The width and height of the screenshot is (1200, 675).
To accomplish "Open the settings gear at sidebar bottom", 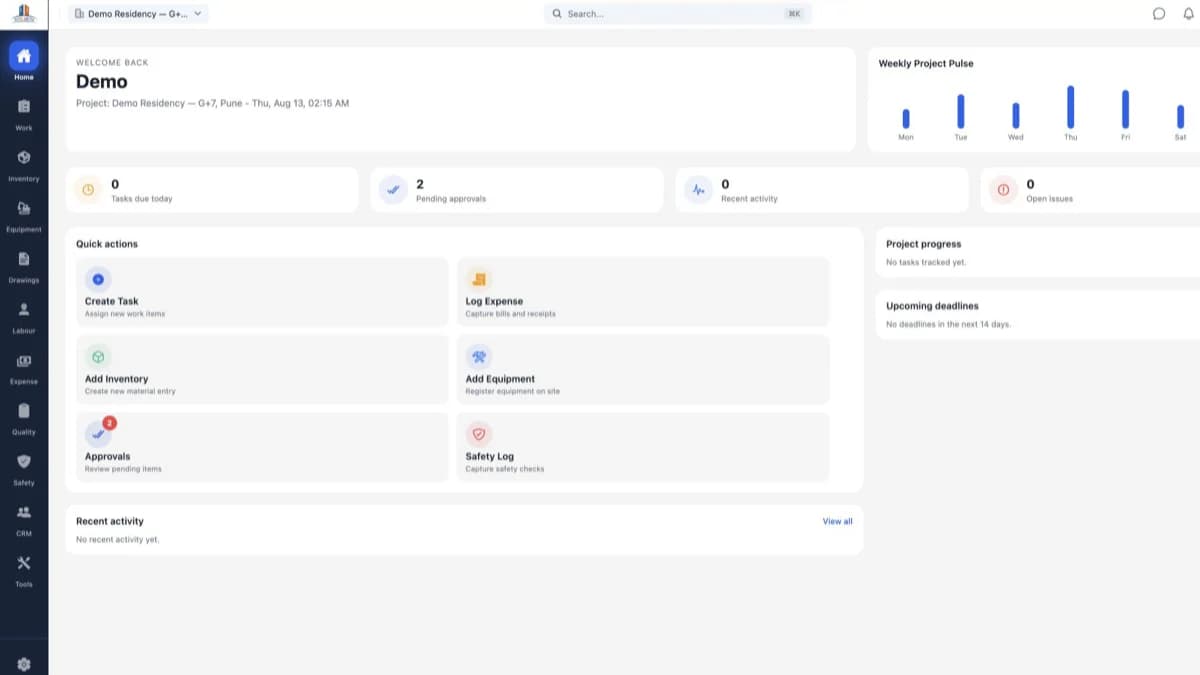I will point(24,664).
